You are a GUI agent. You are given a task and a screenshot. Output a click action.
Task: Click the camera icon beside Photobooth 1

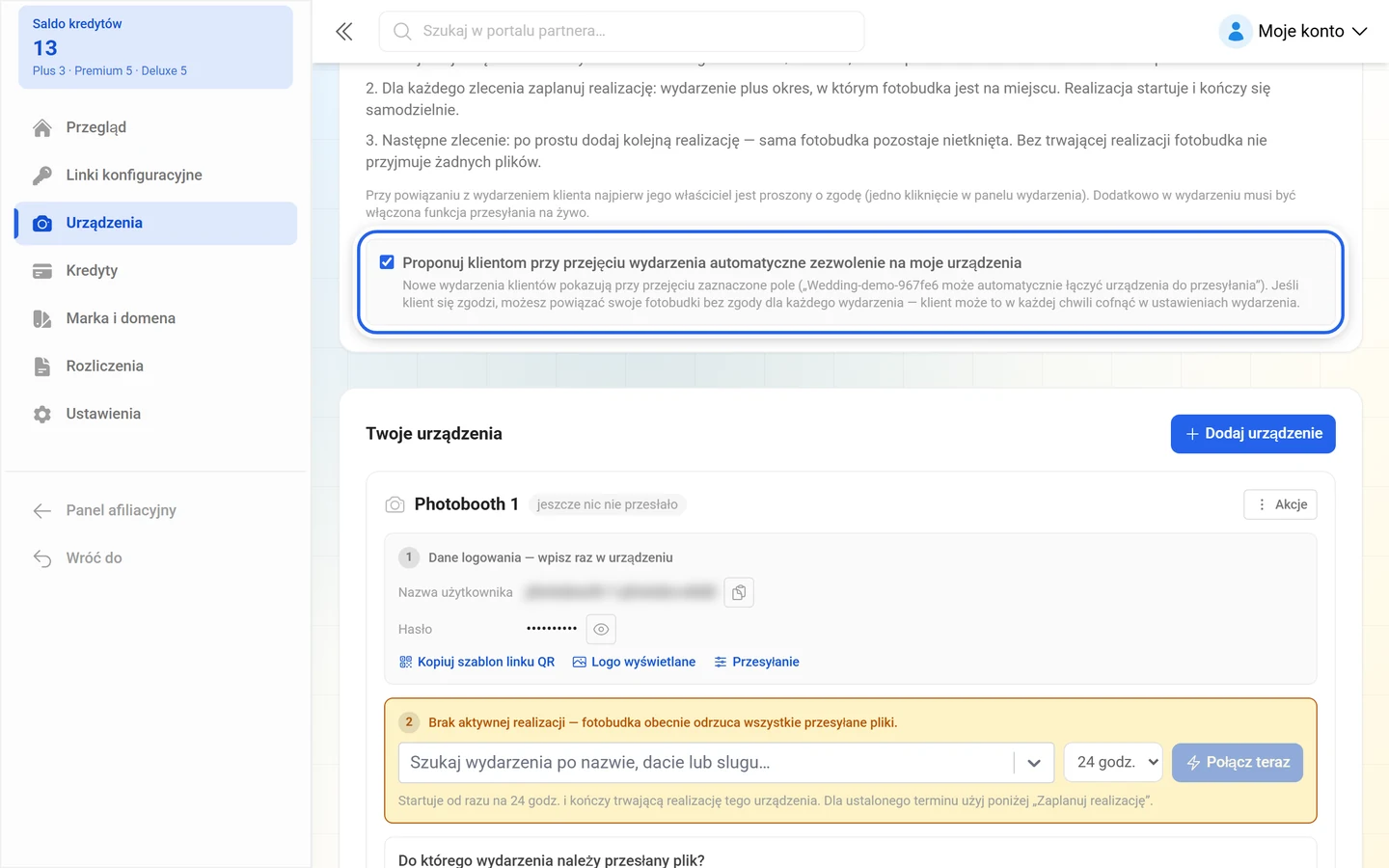pyautogui.click(x=395, y=504)
